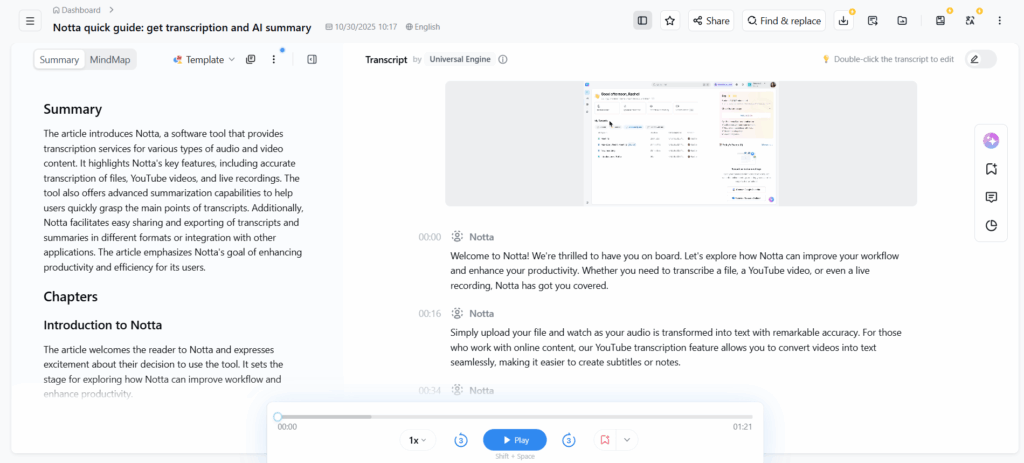Open the 1x playback speed dropdown
The image size is (1024, 463).
[x=417, y=440]
